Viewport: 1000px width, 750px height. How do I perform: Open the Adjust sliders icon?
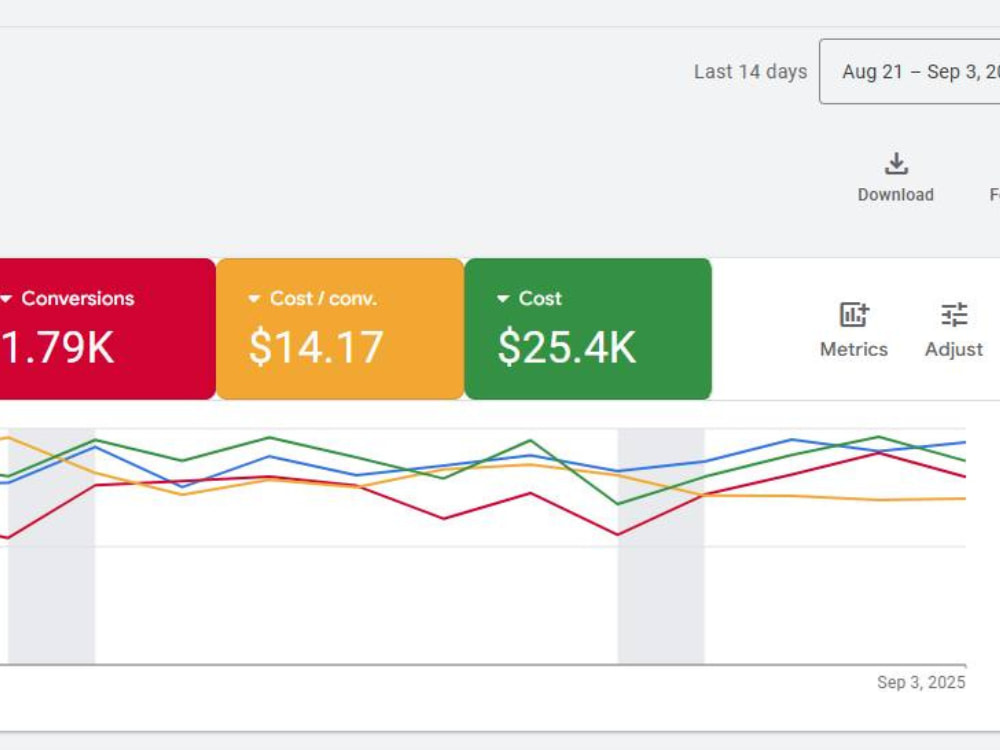(x=954, y=314)
